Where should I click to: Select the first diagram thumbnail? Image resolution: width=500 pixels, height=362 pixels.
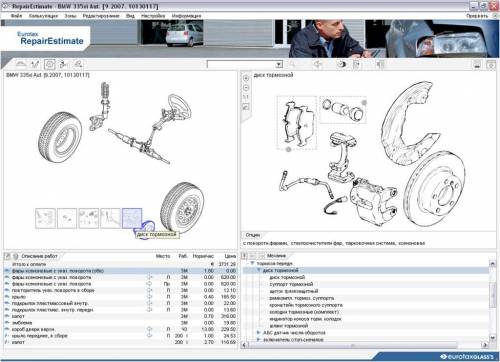(45, 218)
